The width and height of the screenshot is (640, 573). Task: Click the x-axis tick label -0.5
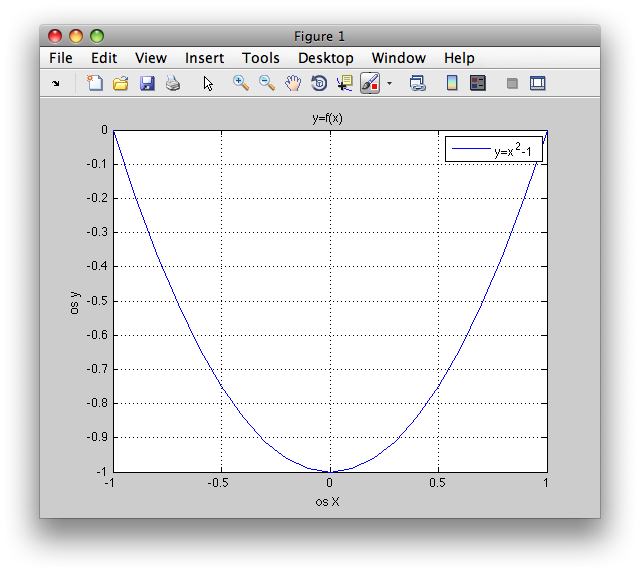[x=218, y=483]
